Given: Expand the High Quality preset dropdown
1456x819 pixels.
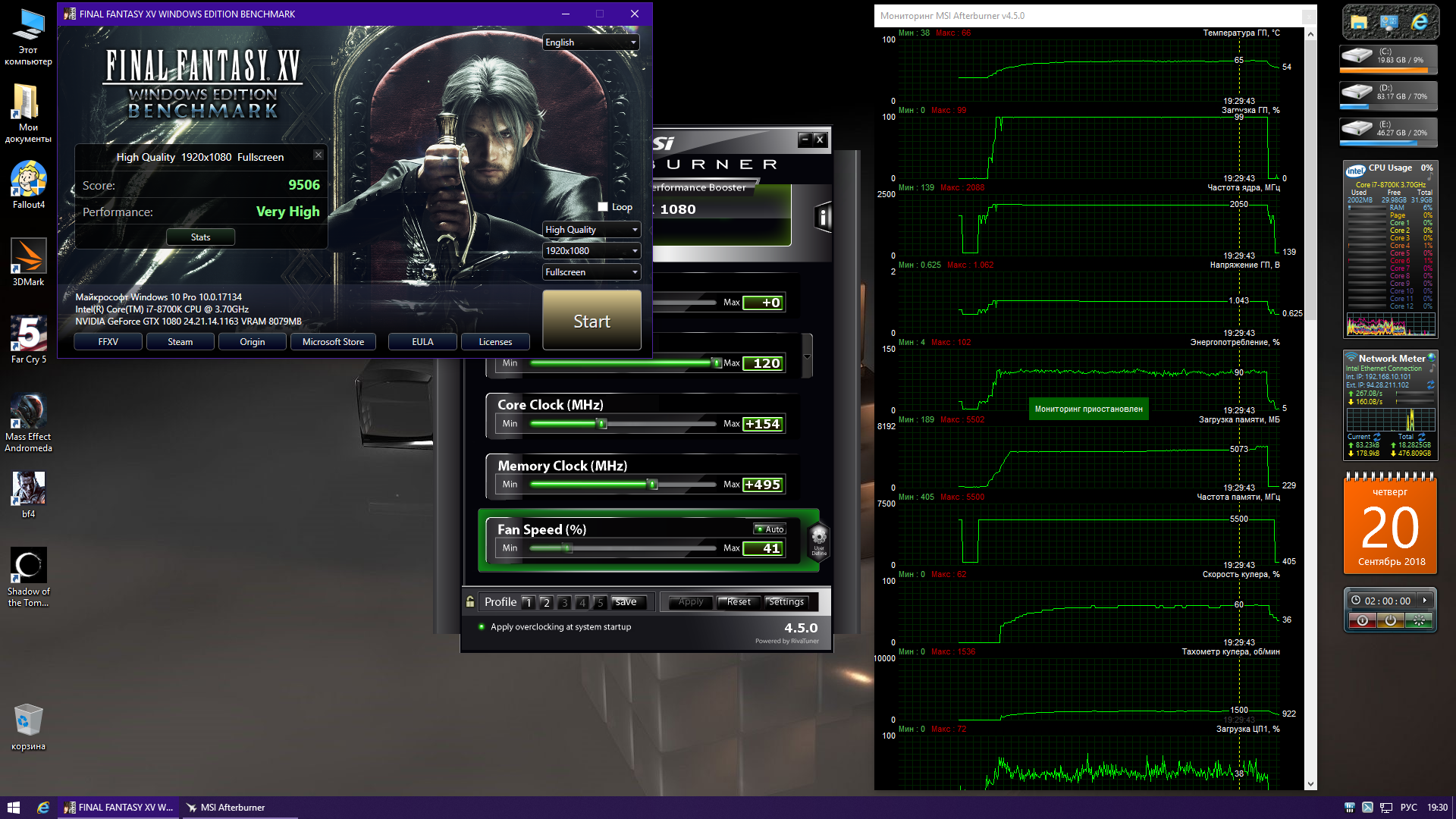Looking at the screenshot, I should [591, 230].
